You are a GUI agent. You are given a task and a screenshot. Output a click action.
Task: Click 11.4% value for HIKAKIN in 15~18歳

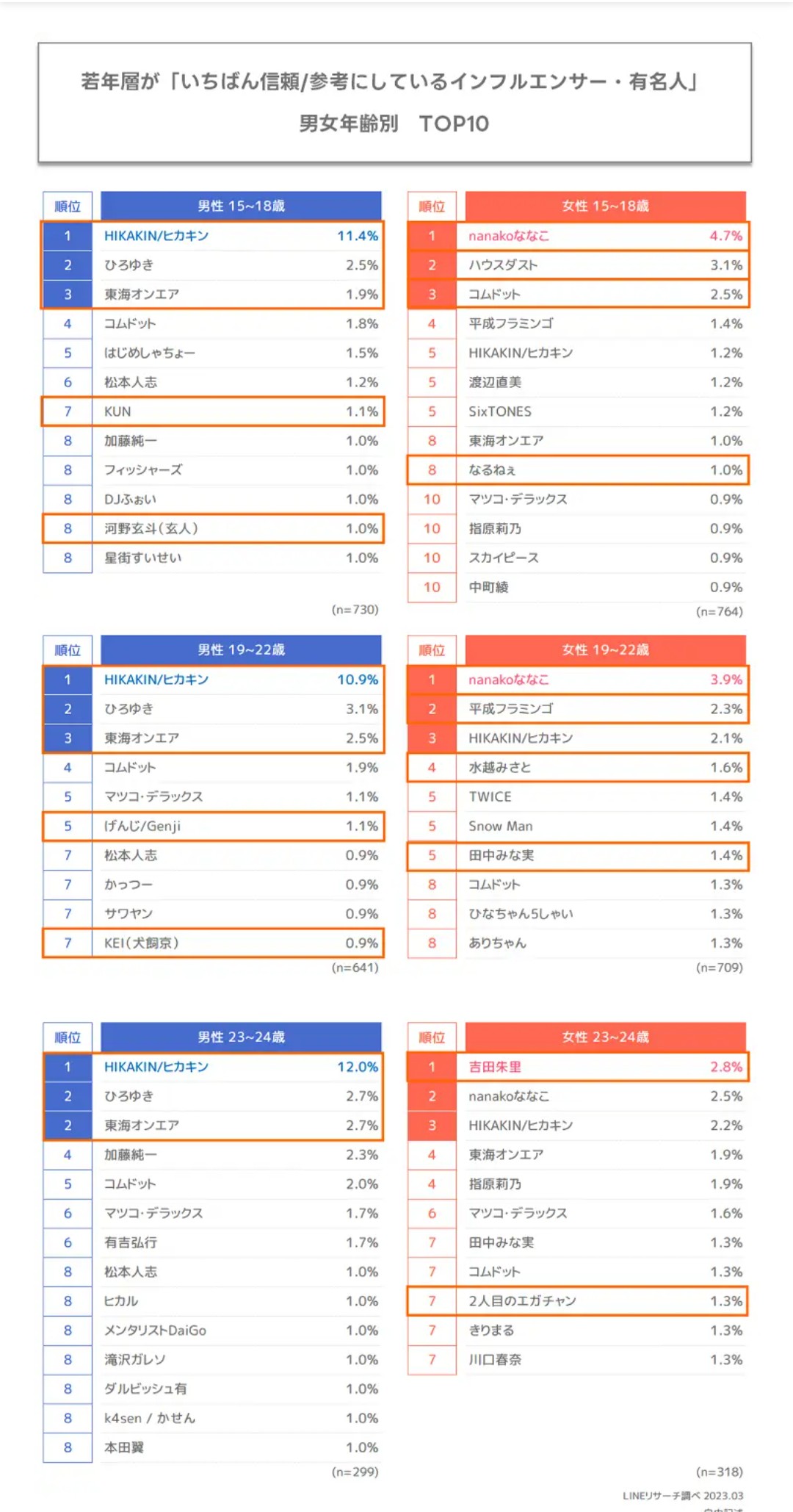[x=358, y=236]
